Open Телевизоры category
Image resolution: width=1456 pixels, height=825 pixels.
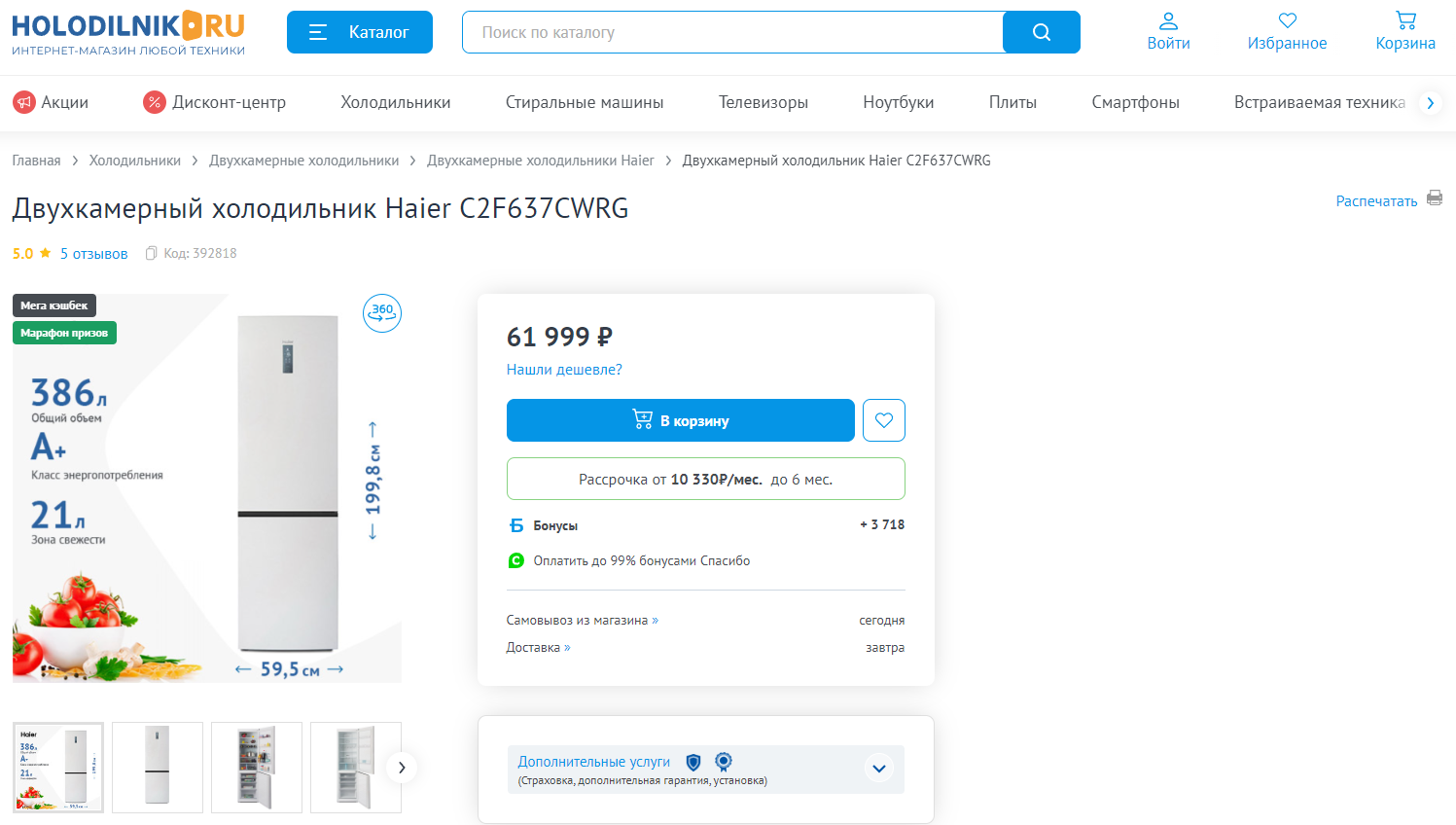(x=764, y=102)
